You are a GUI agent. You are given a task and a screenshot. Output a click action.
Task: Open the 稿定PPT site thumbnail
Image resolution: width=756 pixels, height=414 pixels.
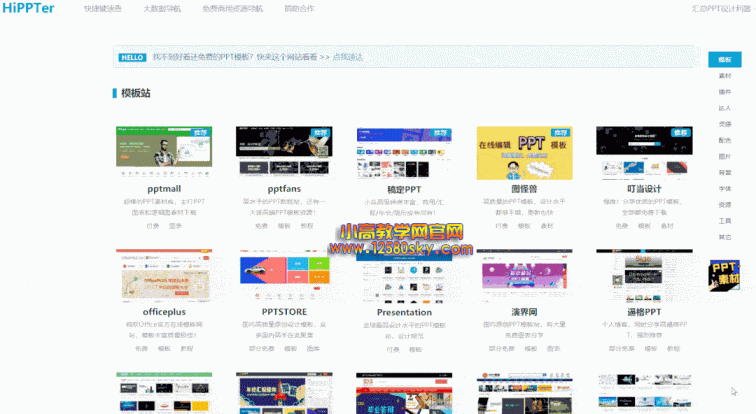pos(404,153)
